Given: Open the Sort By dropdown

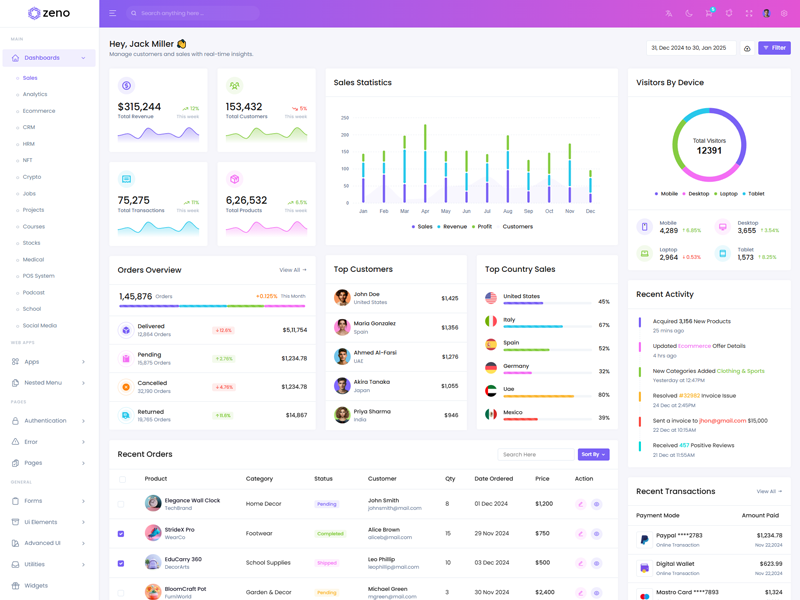Looking at the screenshot, I should (x=593, y=454).
